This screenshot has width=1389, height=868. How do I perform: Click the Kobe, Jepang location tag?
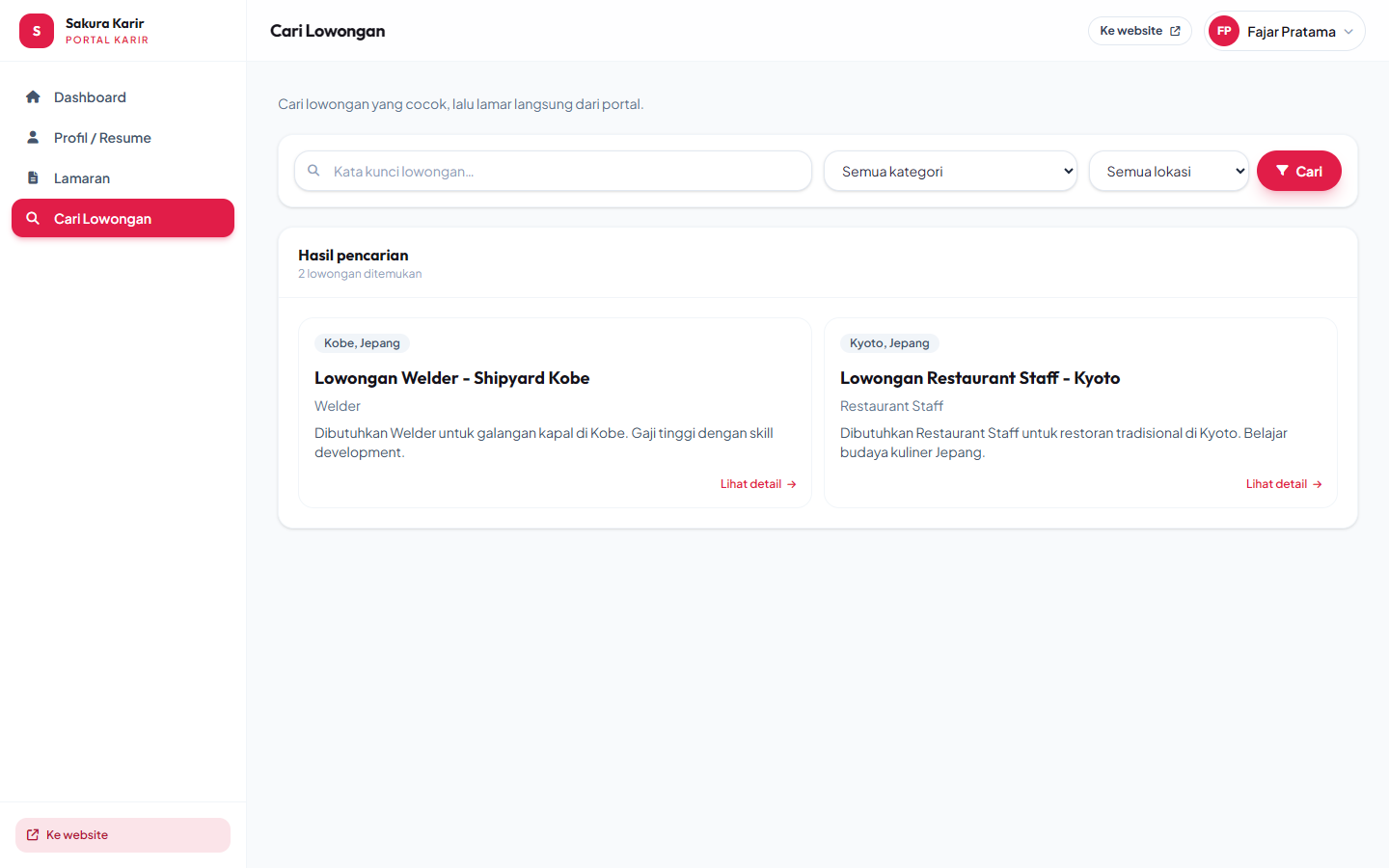point(362,343)
